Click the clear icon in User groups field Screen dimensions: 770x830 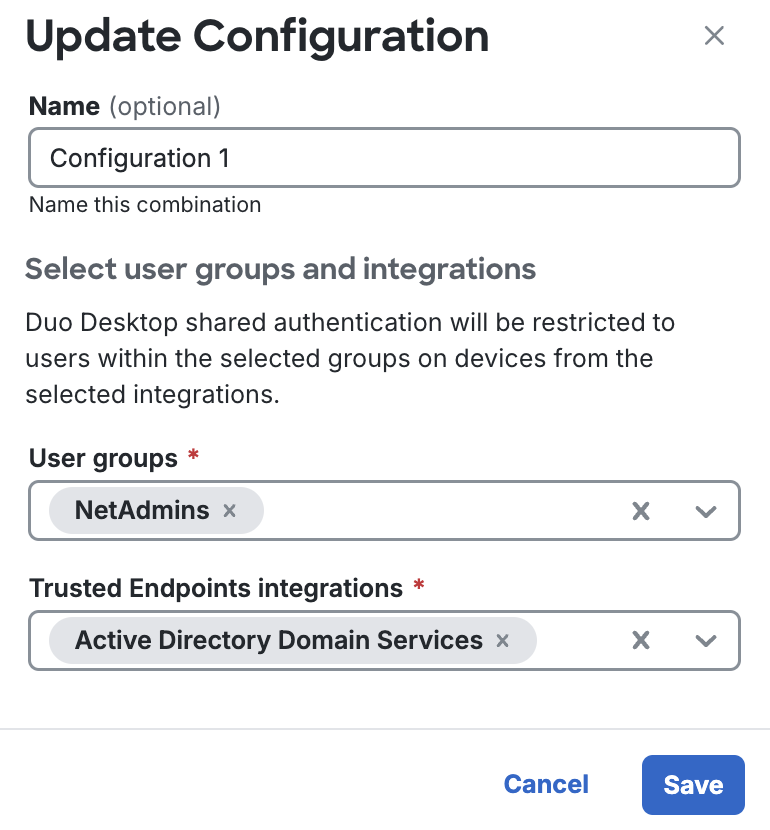[640, 510]
